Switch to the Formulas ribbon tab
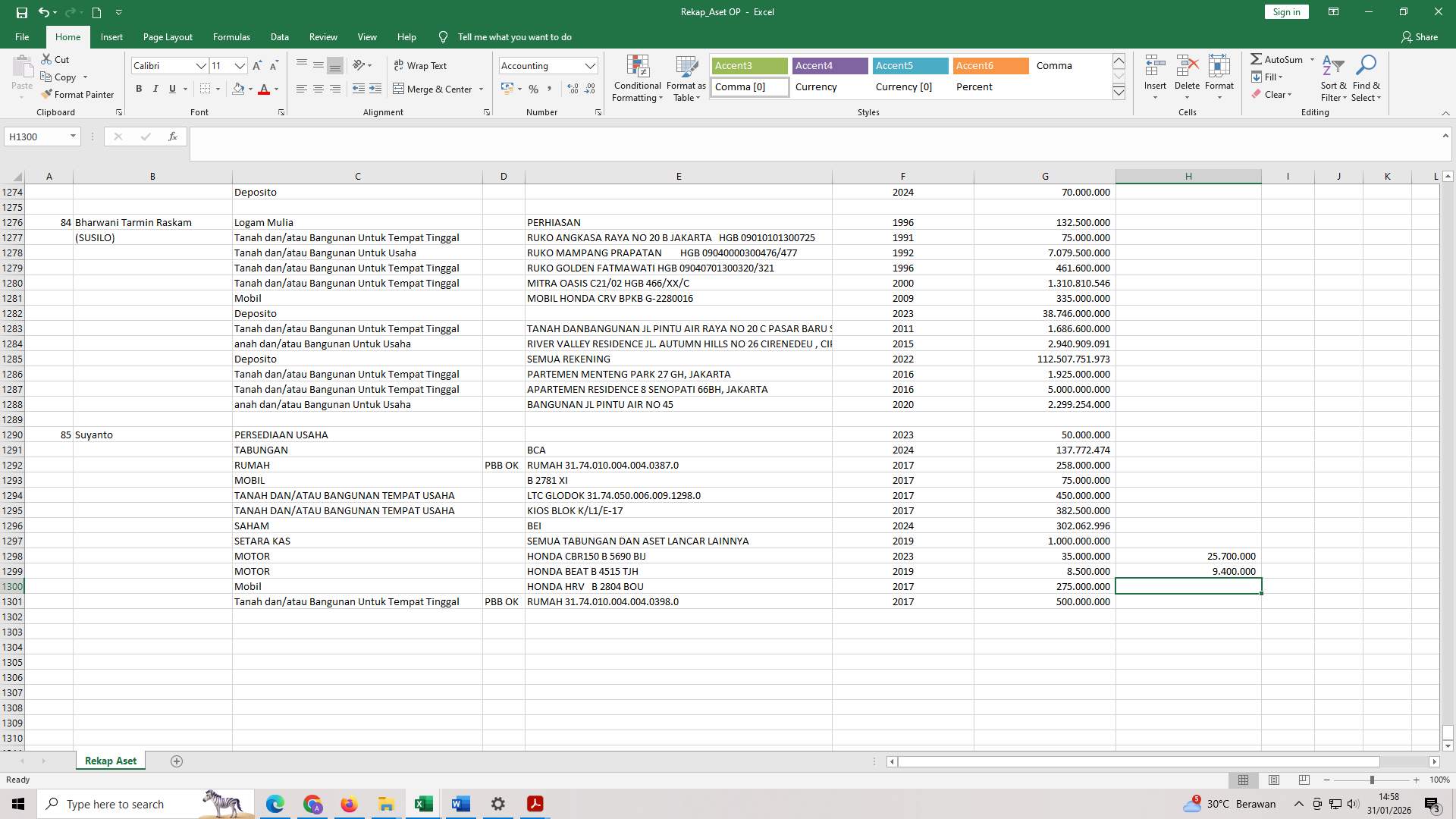The height and width of the screenshot is (819, 1456). pyautogui.click(x=231, y=36)
